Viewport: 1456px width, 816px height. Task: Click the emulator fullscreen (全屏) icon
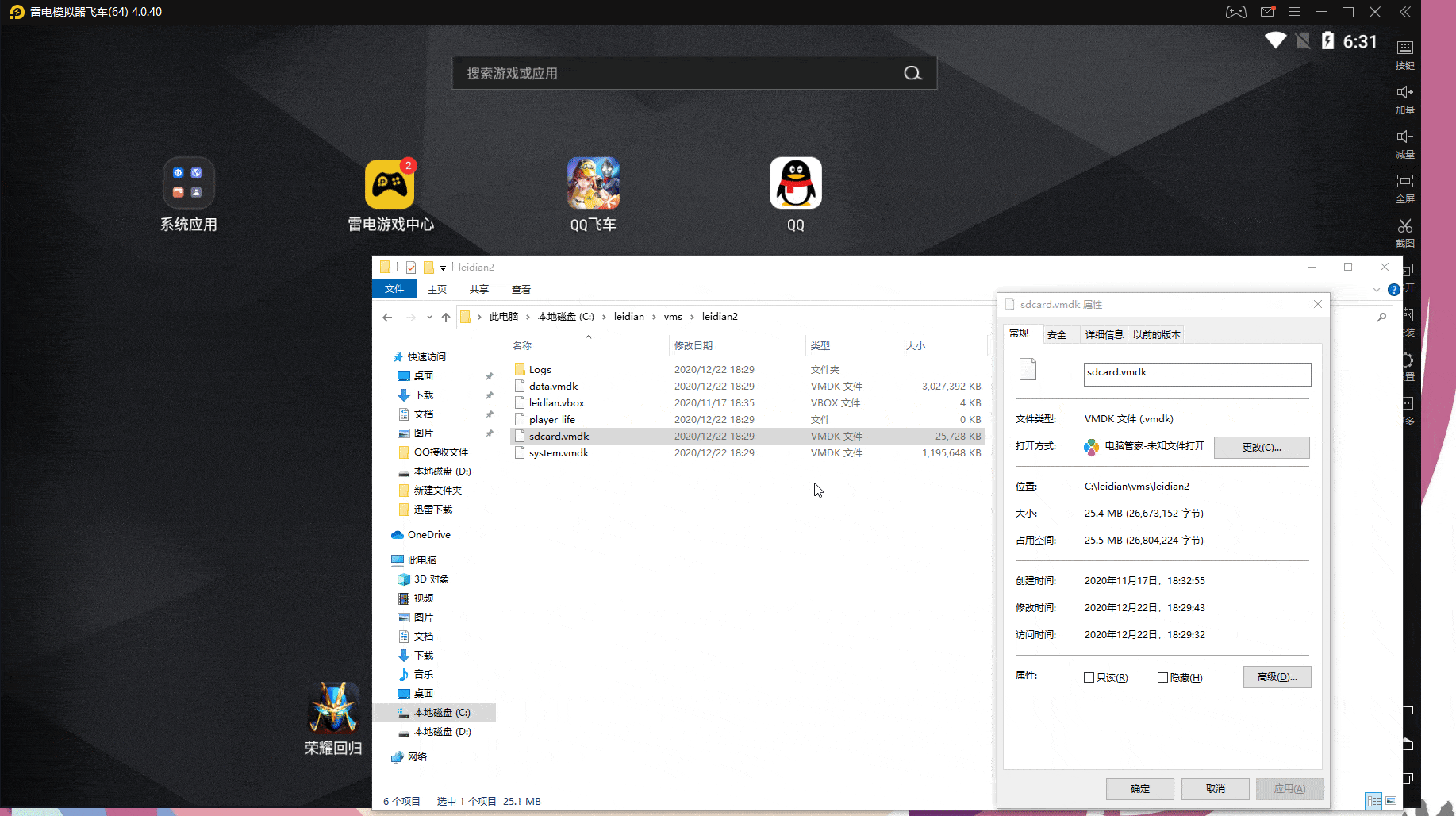pos(1404,182)
